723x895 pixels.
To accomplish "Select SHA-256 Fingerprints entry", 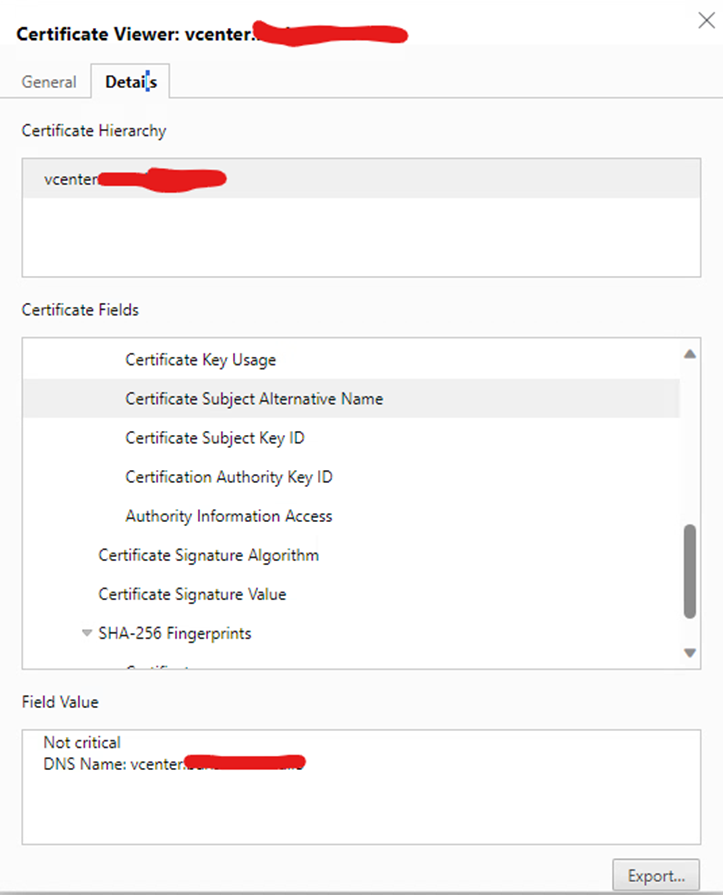I will pos(174,633).
